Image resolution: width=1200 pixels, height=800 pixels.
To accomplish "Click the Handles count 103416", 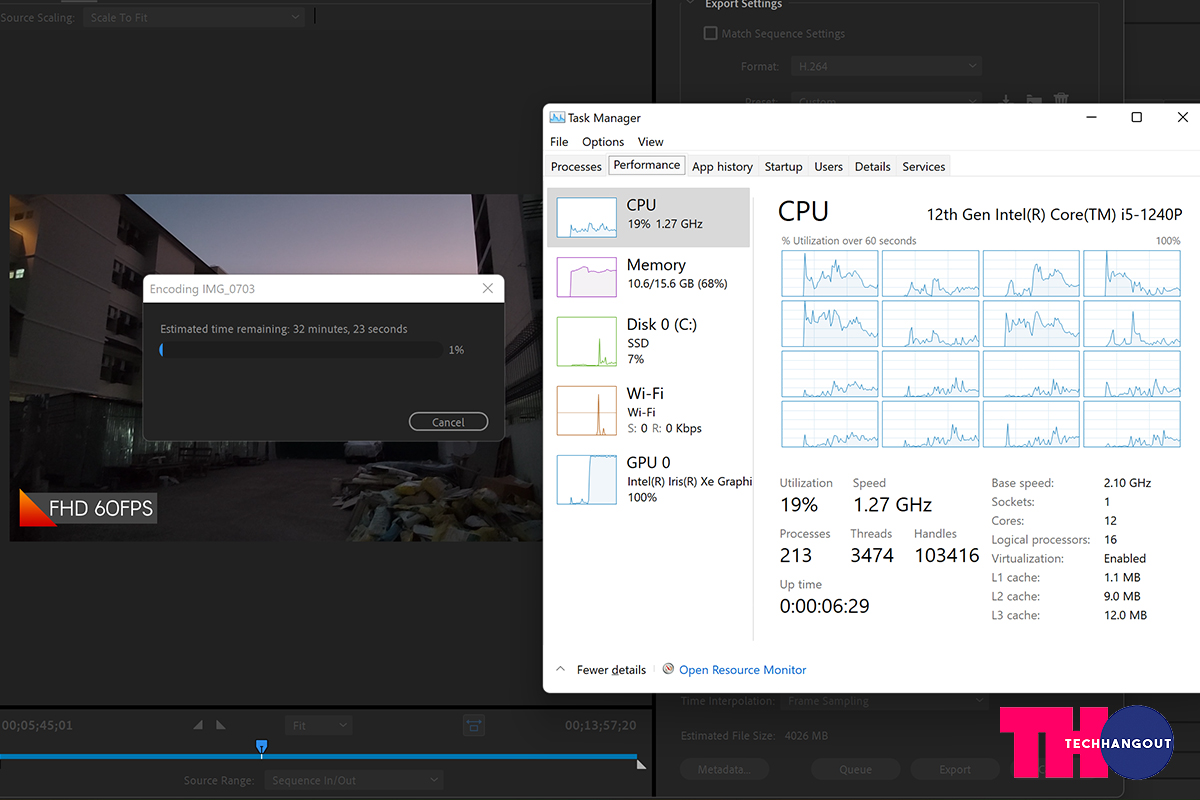I will (947, 555).
